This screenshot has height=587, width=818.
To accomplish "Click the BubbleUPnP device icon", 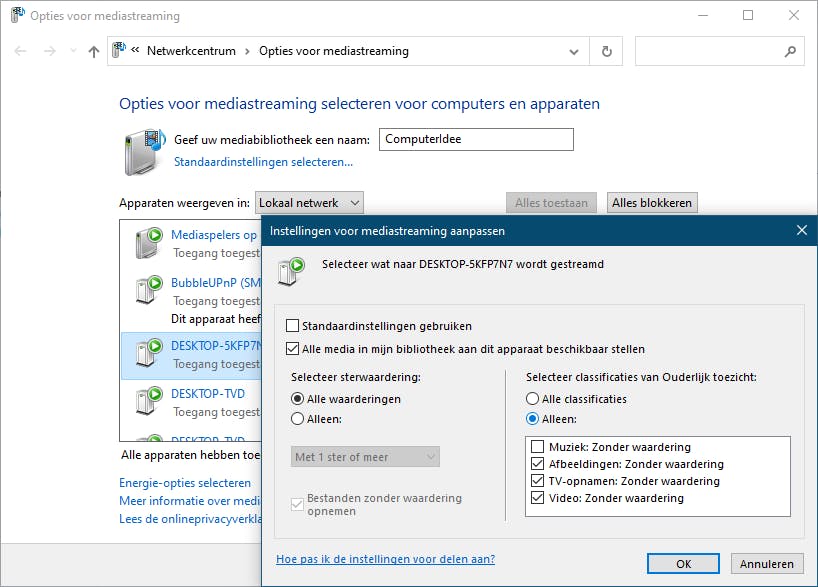I will [149, 291].
